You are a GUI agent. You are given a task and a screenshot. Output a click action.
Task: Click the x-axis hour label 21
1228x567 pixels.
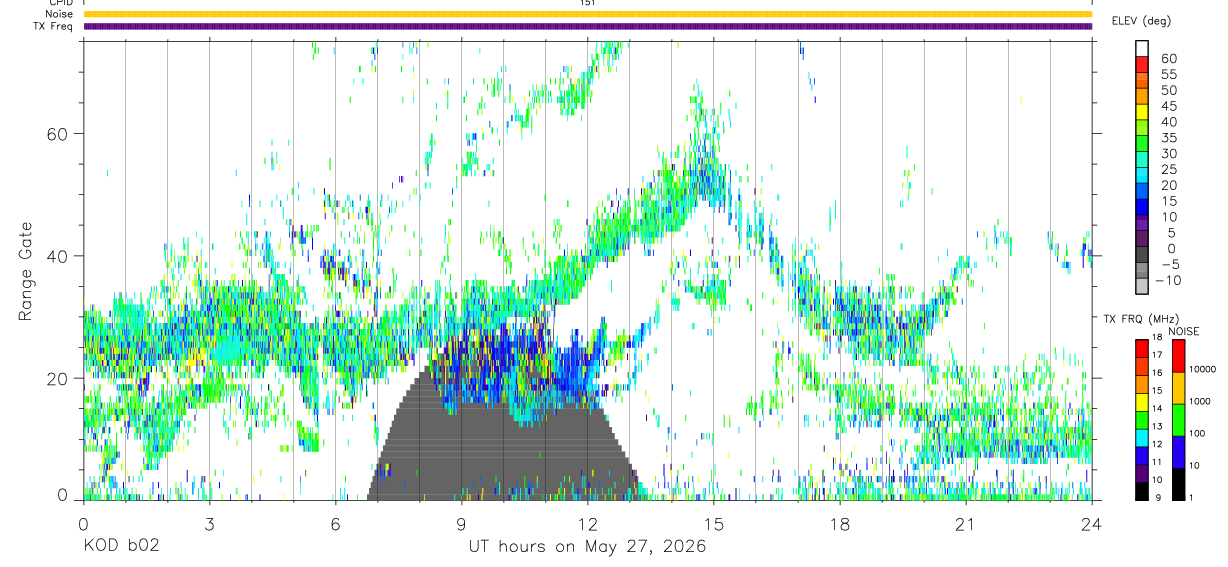(x=966, y=523)
